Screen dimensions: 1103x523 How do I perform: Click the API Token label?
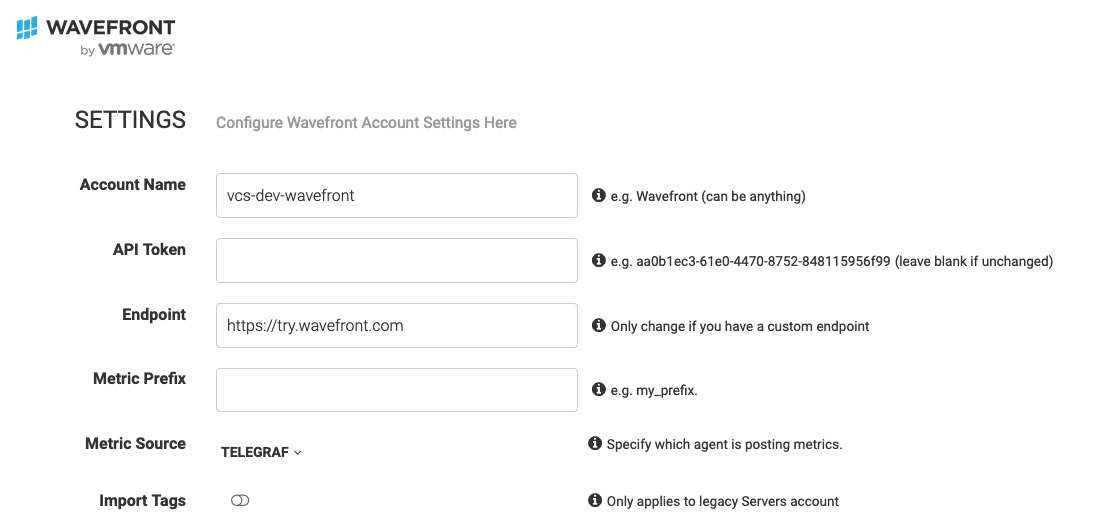pyautogui.click(x=149, y=250)
